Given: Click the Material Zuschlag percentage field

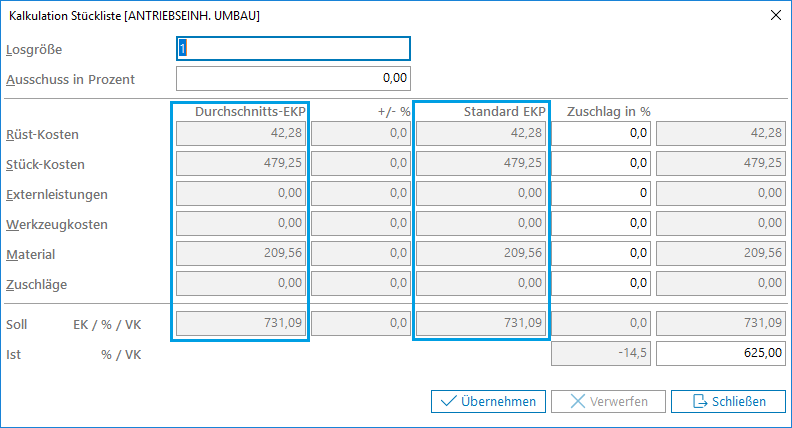Looking at the screenshot, I should [x=601, y=254].
